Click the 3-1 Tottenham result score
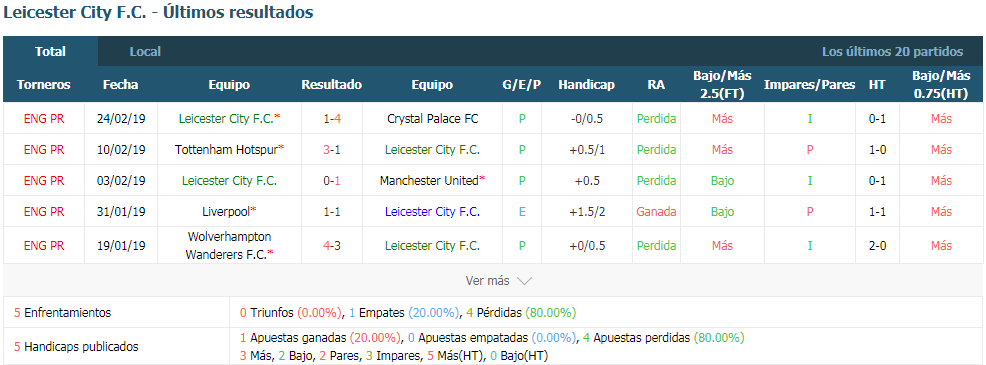Screen dimensions: 986x365 331,150
